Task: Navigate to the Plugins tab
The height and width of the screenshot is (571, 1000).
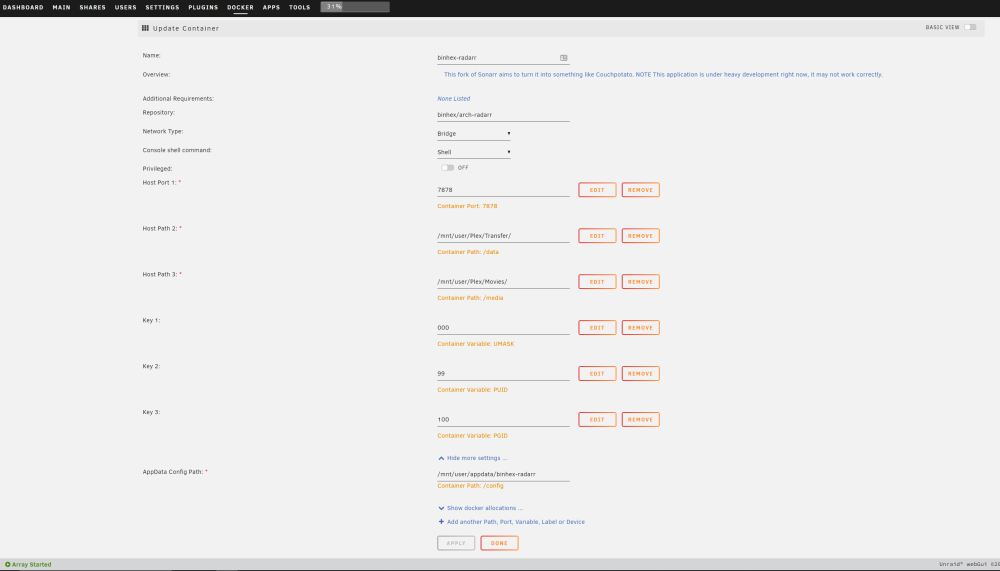Action: (x=203, y=8)
